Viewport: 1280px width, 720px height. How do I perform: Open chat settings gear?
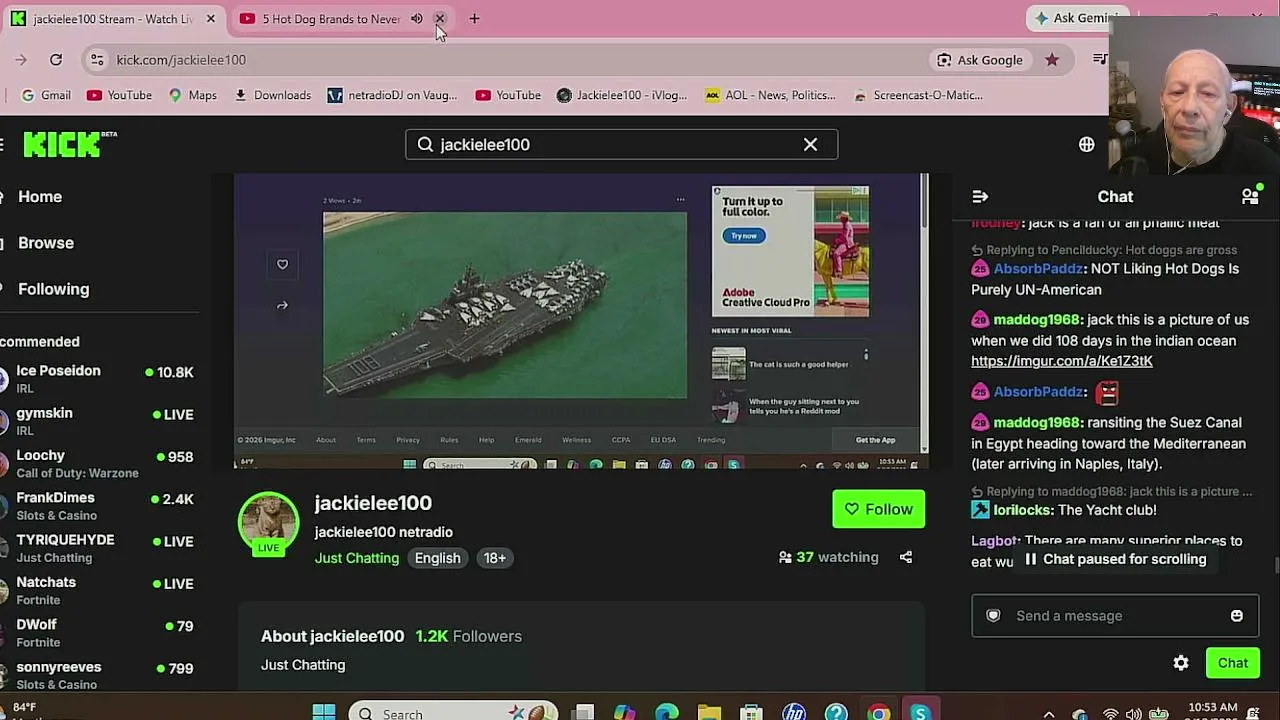[x=1181, y=663]
